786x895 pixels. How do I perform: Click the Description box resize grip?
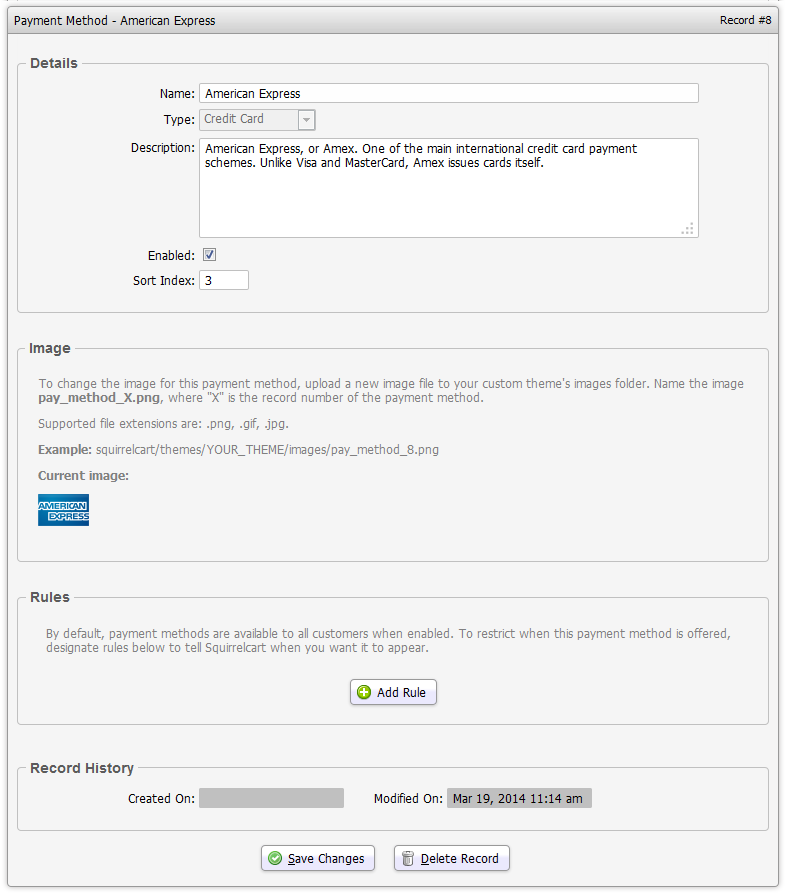tap(687, 228)
